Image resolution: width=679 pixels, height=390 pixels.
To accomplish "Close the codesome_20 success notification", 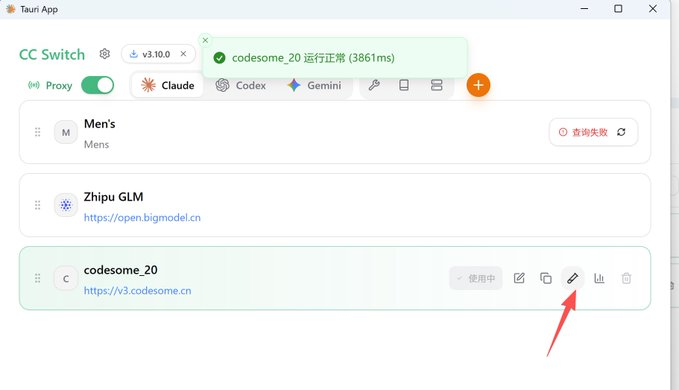I will click(205, 40).
